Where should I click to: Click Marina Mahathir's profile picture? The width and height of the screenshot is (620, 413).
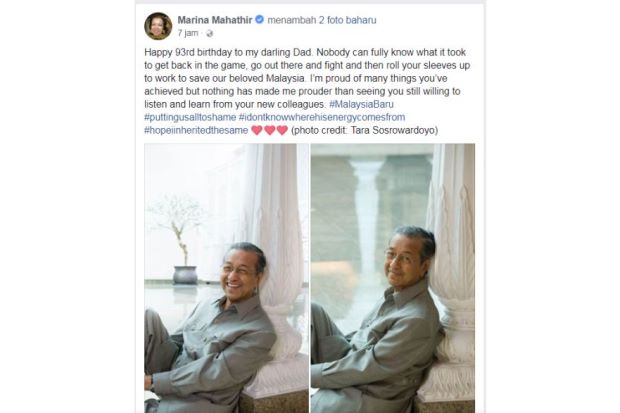[158, 26]
